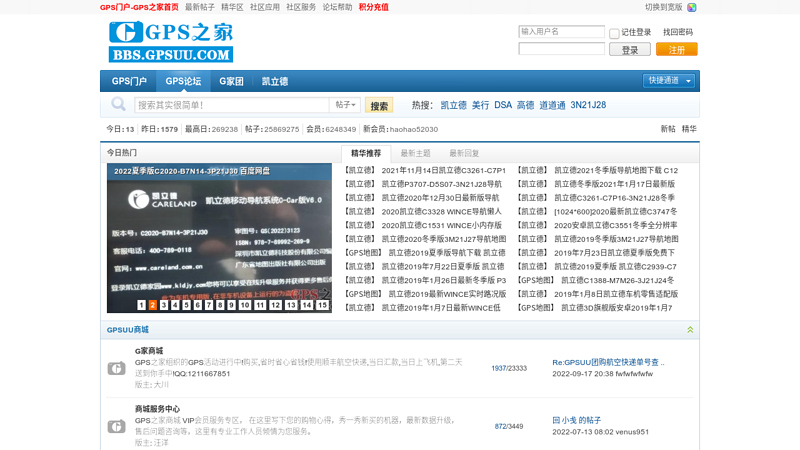Screen dimensions: 800x450
Task: Open moderator 大川 profile link
Action: click(x=161, y=385)
